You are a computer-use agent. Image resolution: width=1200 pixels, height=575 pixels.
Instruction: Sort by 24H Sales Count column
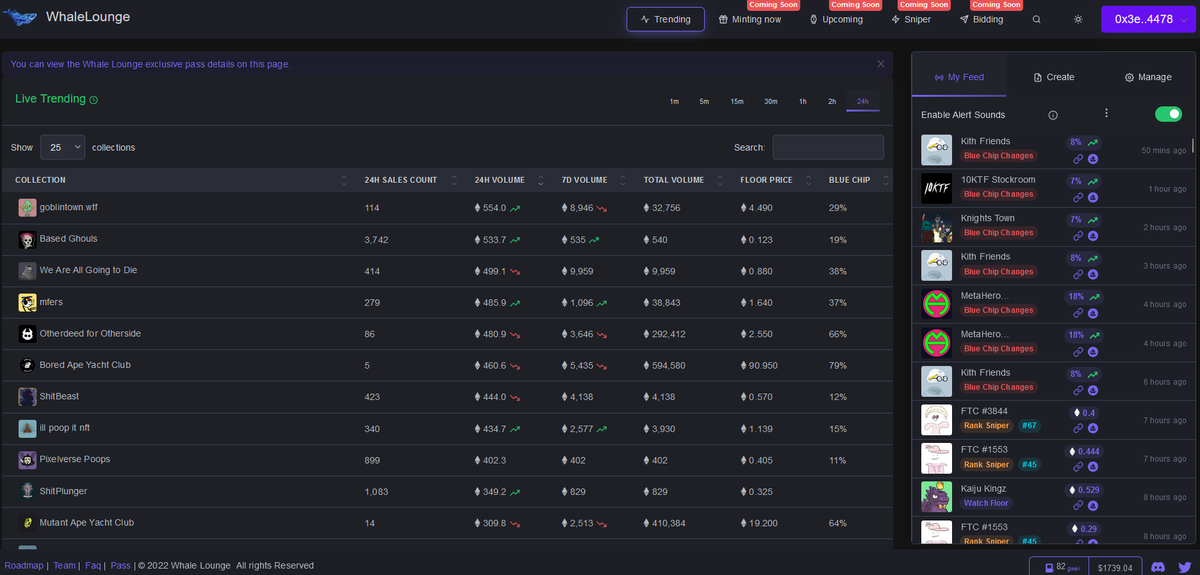(x=408, y=180)
